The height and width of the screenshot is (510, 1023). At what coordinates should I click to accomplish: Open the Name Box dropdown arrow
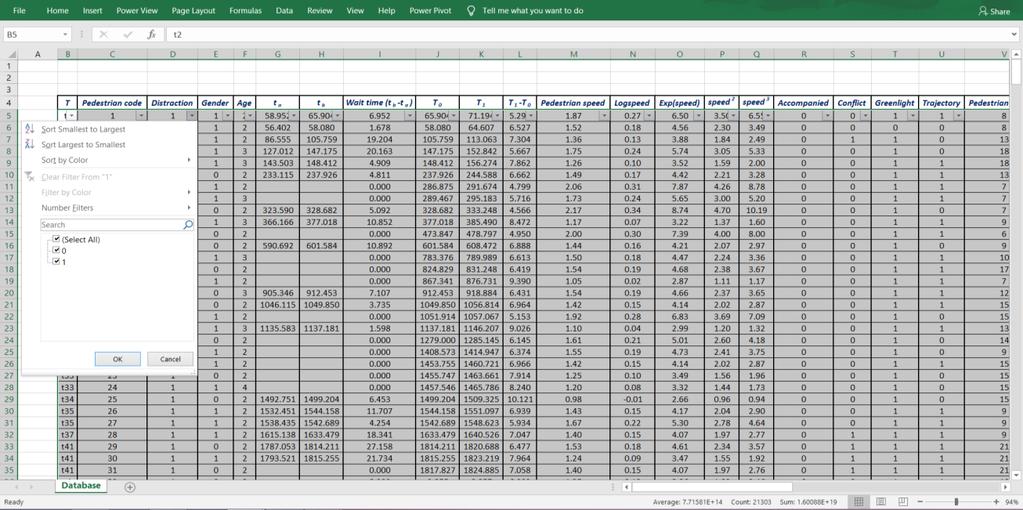click(x=65, y=35)
